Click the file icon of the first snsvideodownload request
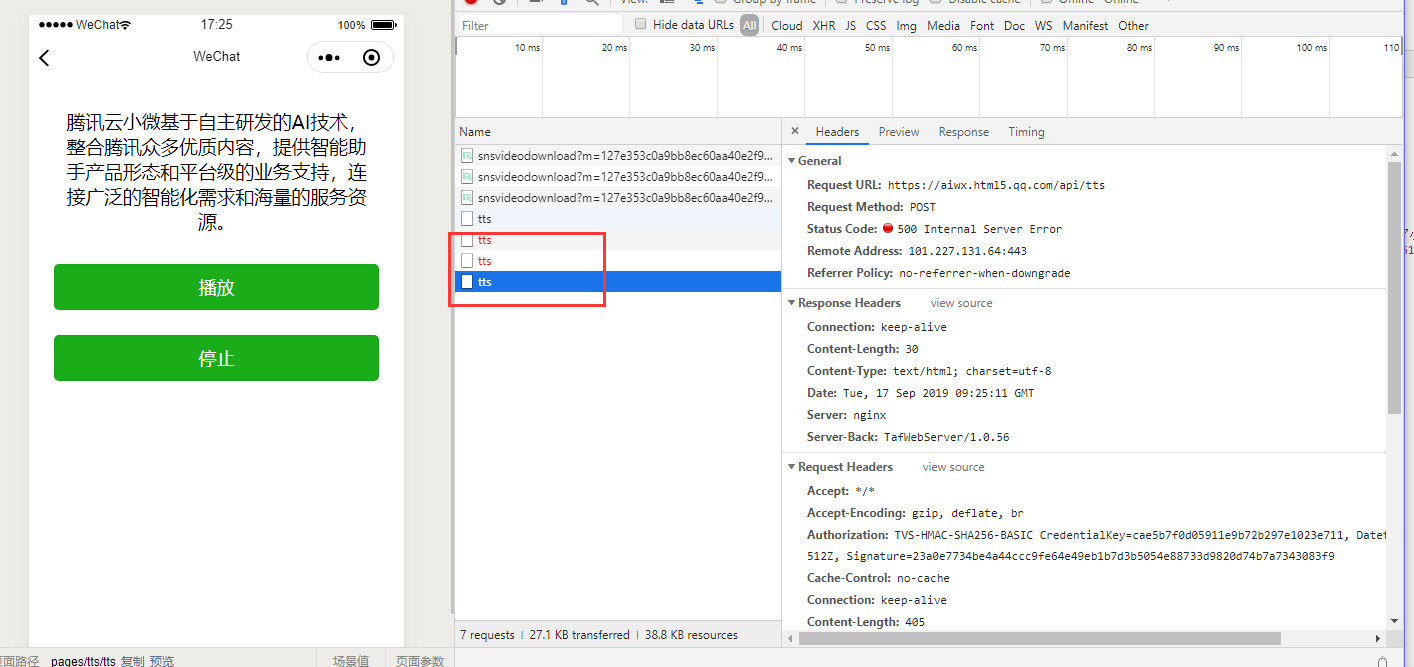The image size is (1414, 667). click(x=467, y=156)
